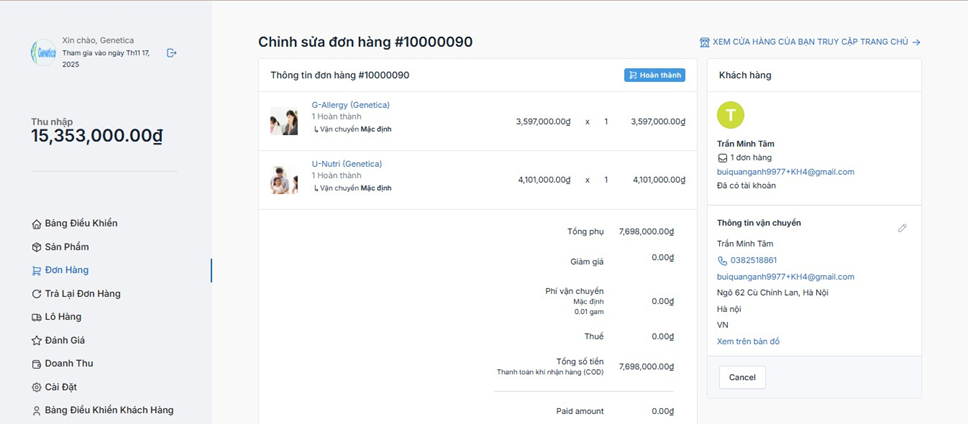
Task: Click the home icon for Bảng Điều Khiển
Action: pyautogui.click(x=37, y=223)
